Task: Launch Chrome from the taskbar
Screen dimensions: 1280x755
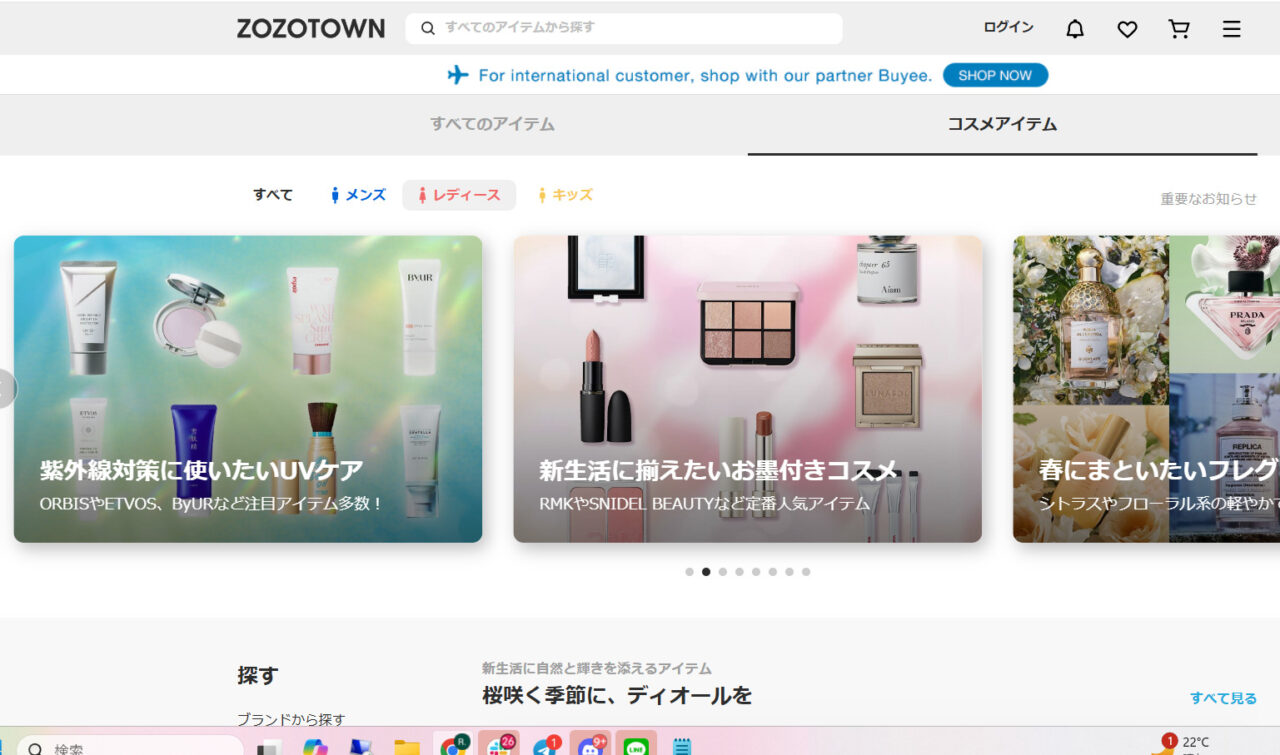Action: pos(452,745)
